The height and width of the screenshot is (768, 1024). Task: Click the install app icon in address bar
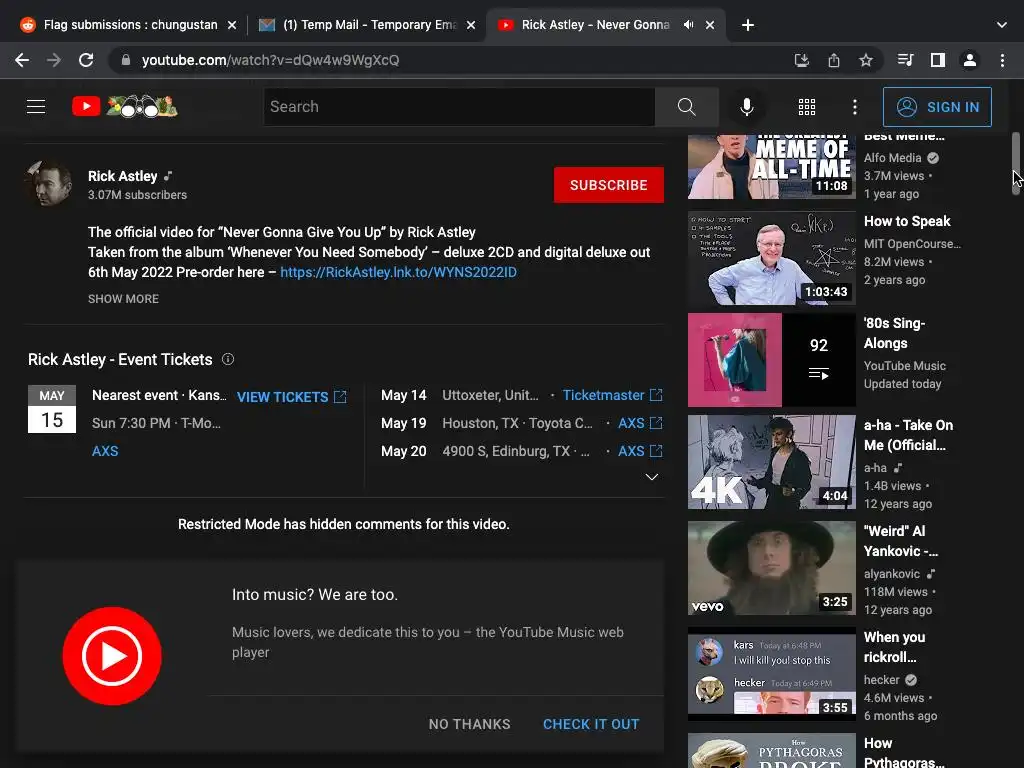[801, 60]
